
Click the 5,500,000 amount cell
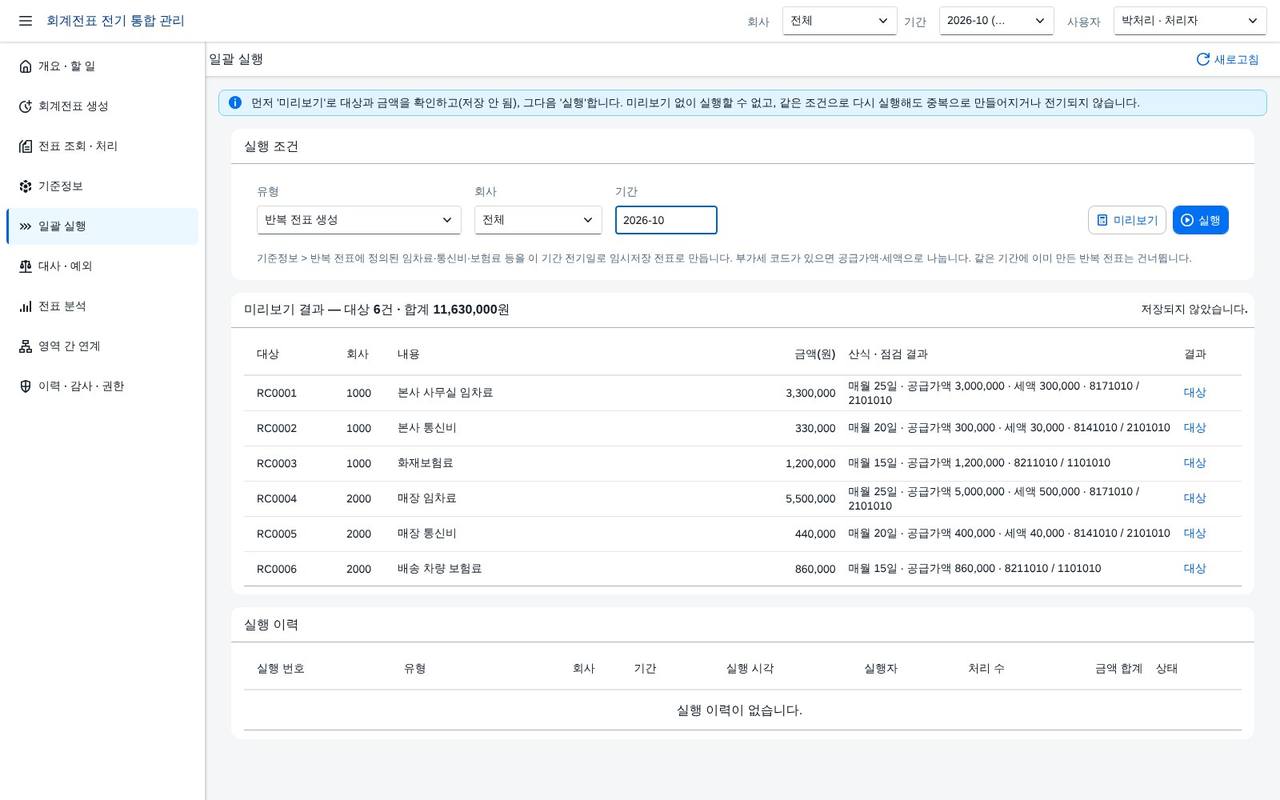point(810,499)
